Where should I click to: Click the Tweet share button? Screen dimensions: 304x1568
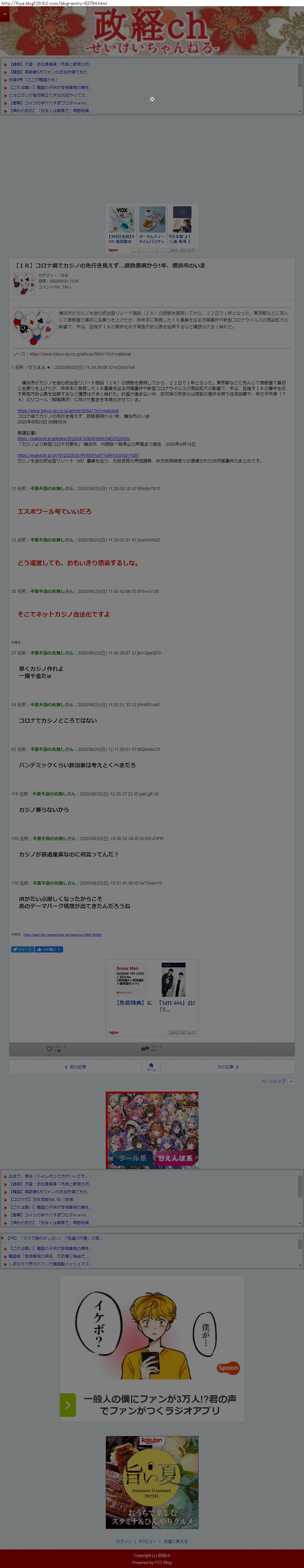[x=23, y=949]
